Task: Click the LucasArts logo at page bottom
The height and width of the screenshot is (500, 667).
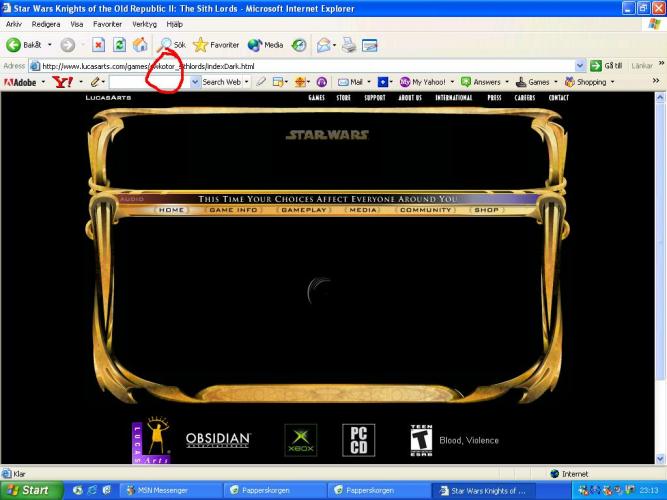Action: (x=151, y=440)
